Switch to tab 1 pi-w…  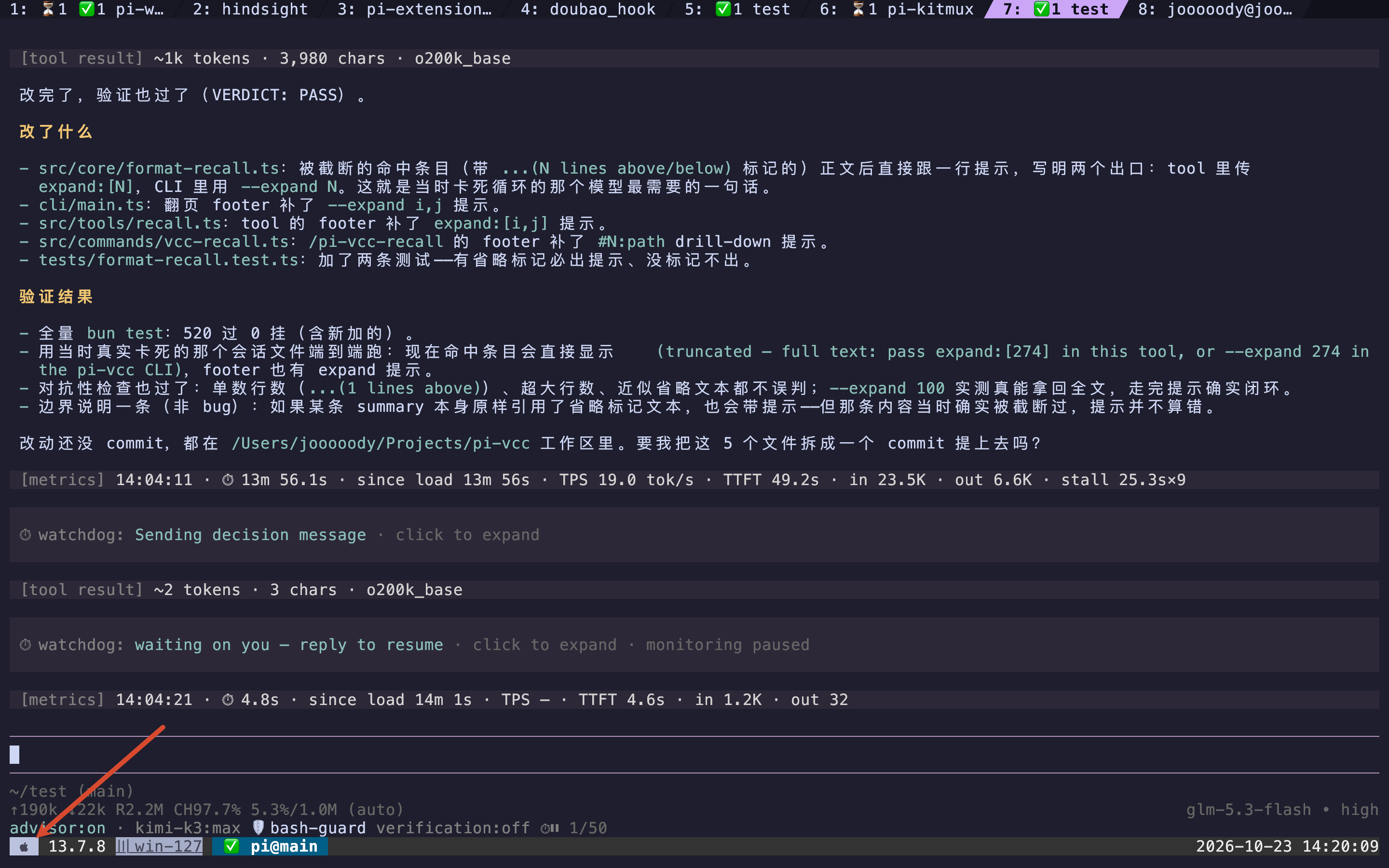point(87,9)
